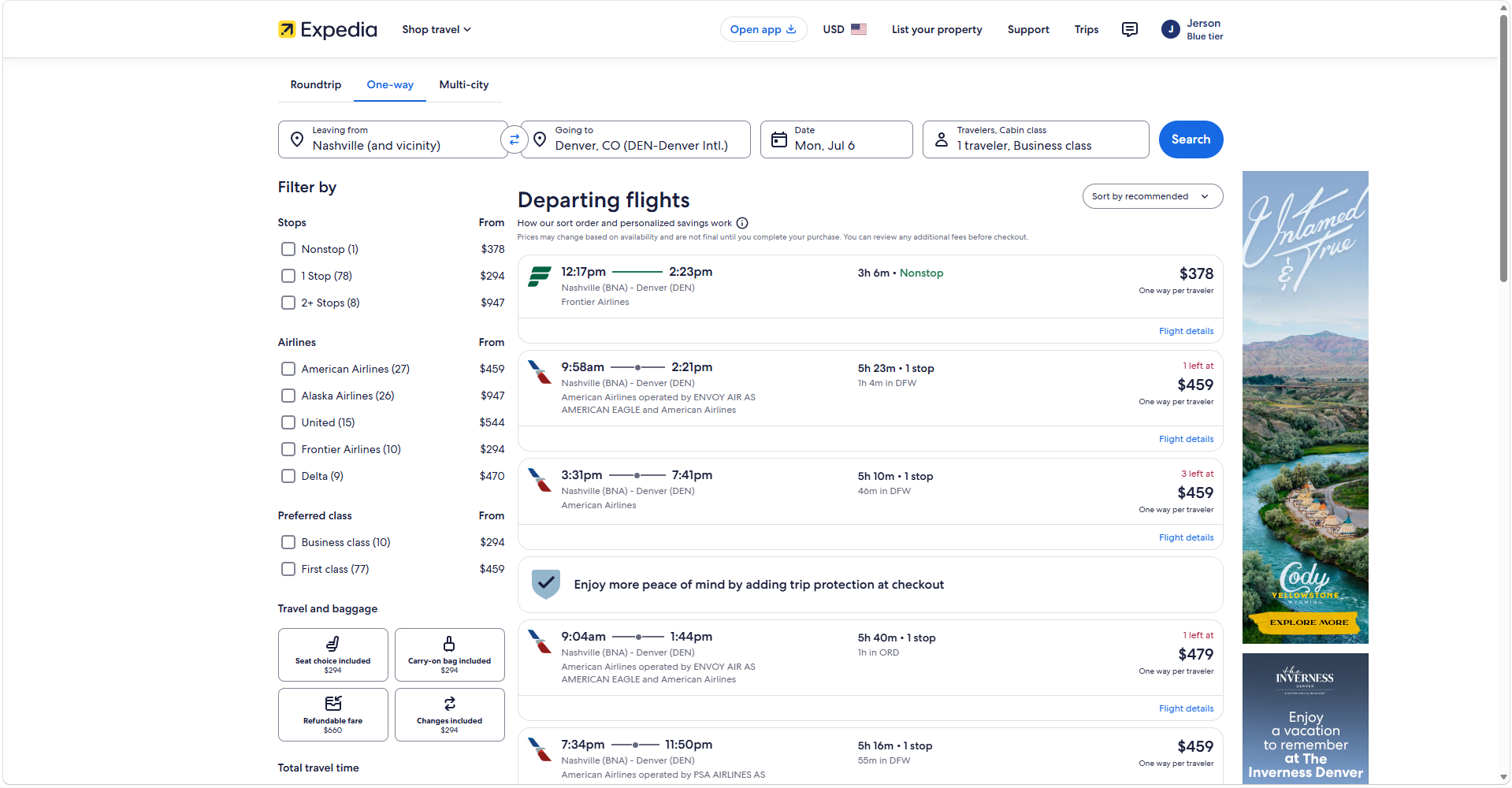The width and height of the screenshot is (1512, 788).
Task: Check the First class filter
Action: (x=288, y=569)
